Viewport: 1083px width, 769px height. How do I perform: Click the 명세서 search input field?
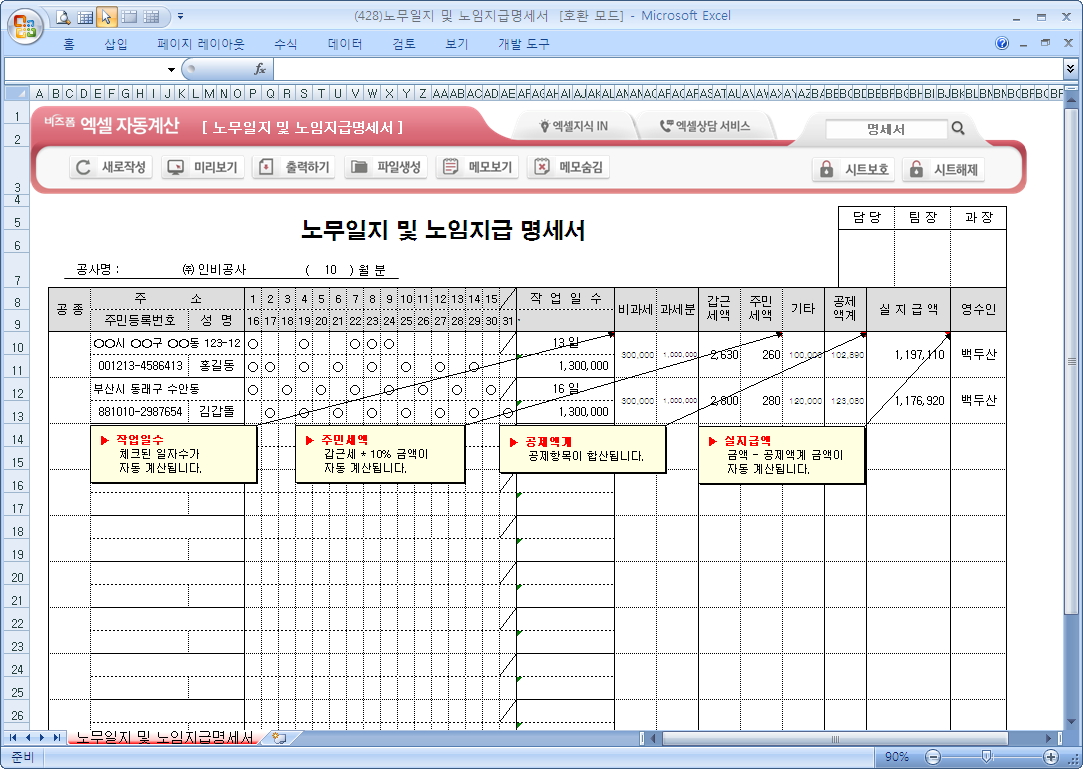tap(885, 129)
